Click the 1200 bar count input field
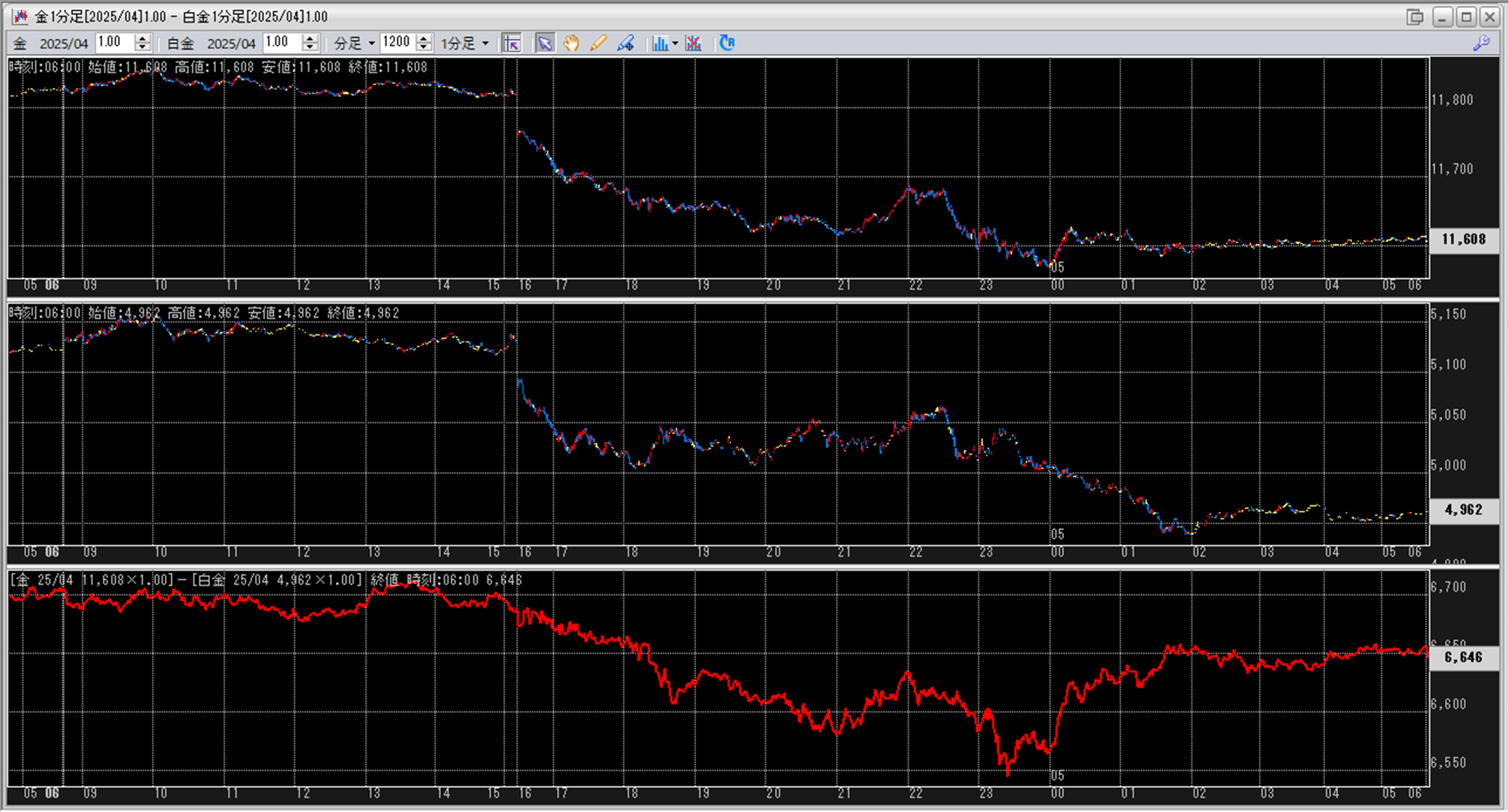Image resolution: width=1508 pixels, height=812 pixels. (397, 43)
